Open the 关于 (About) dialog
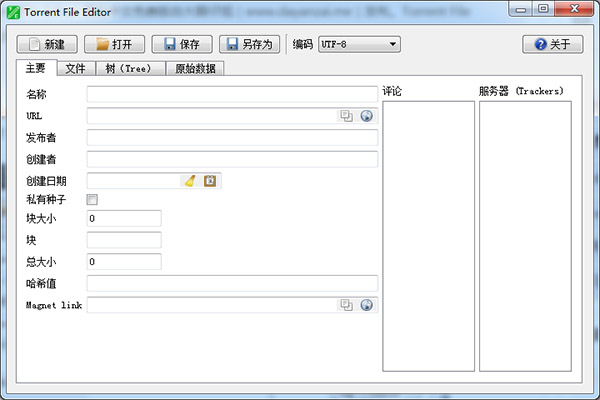Viewport: 600px width, 400px height. (552, 44)
